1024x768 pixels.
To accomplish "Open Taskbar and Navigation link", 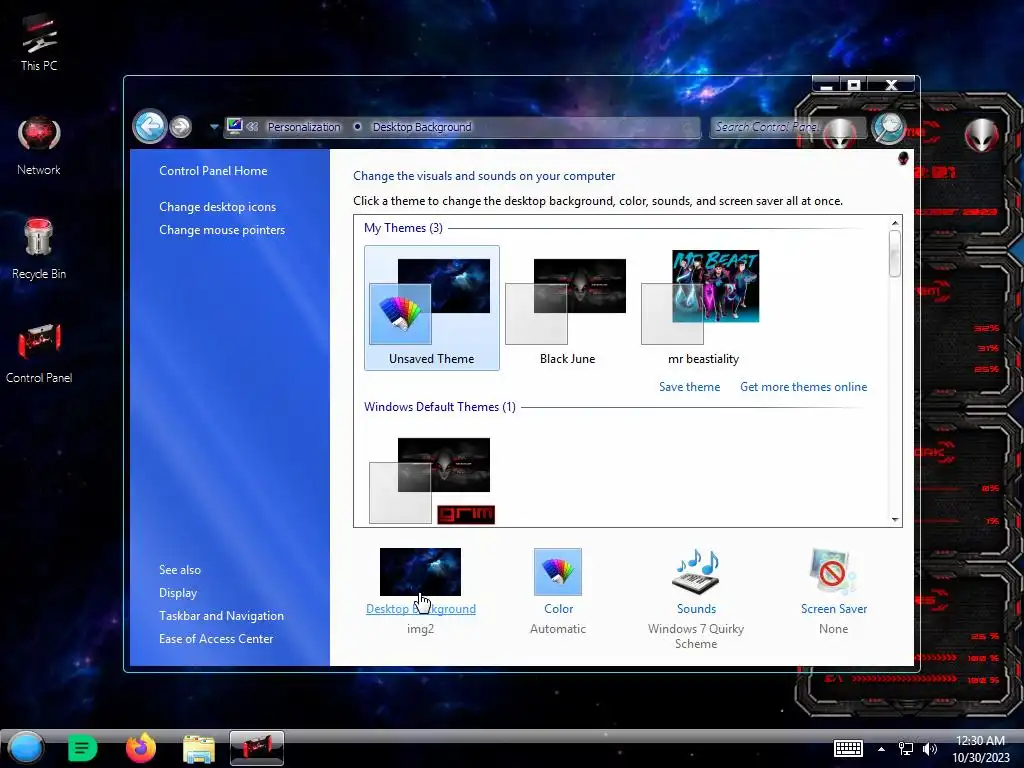I will (221, 616).
